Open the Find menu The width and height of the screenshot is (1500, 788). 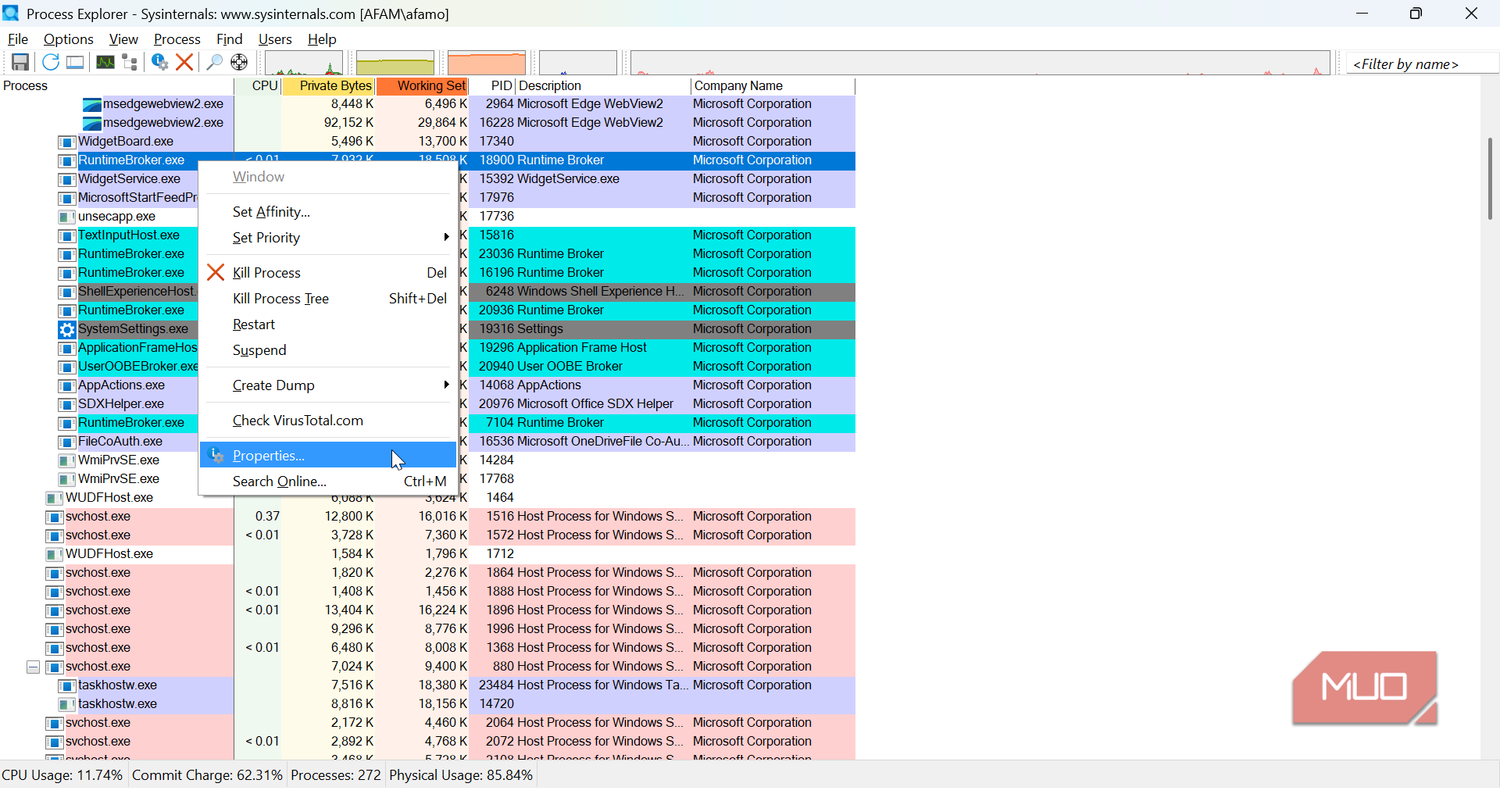(229, 39)
